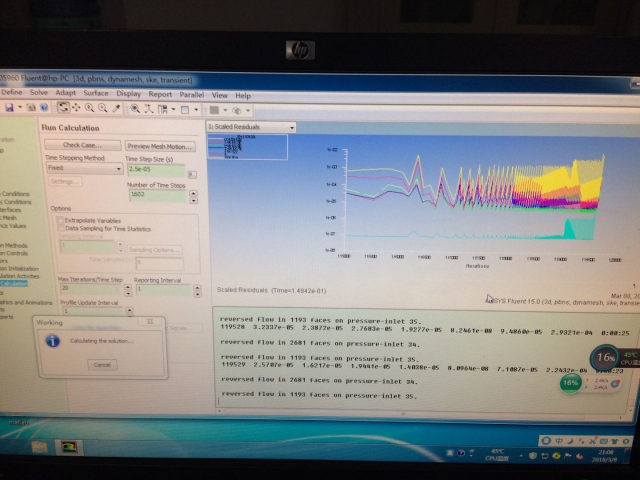Select the Zoom In magnifier tool
The height and width of the screenshot is (480, 640).
click(x=89, y=108)
